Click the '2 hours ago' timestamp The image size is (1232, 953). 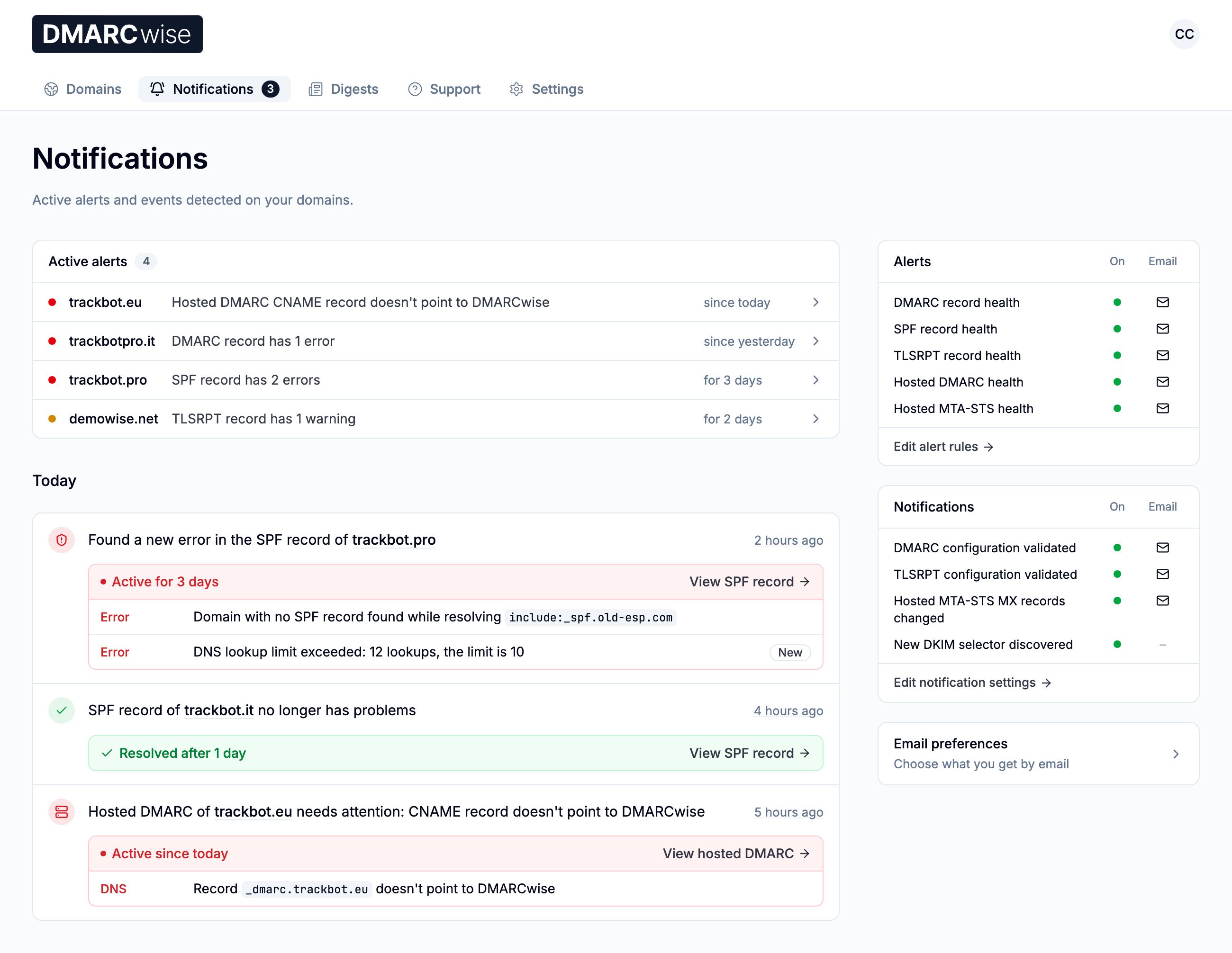coord(788,540)
